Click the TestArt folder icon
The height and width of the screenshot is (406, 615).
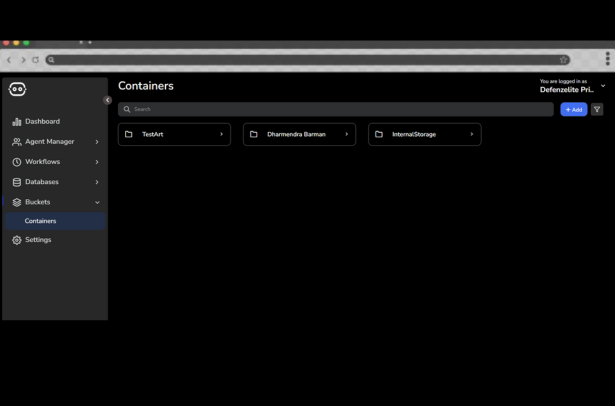pos(129,134)
